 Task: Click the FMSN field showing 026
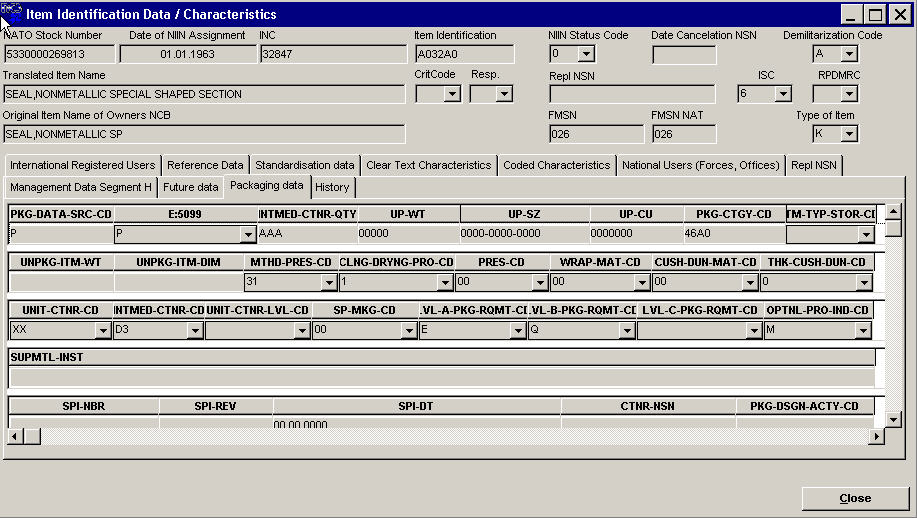pos(596,134)
